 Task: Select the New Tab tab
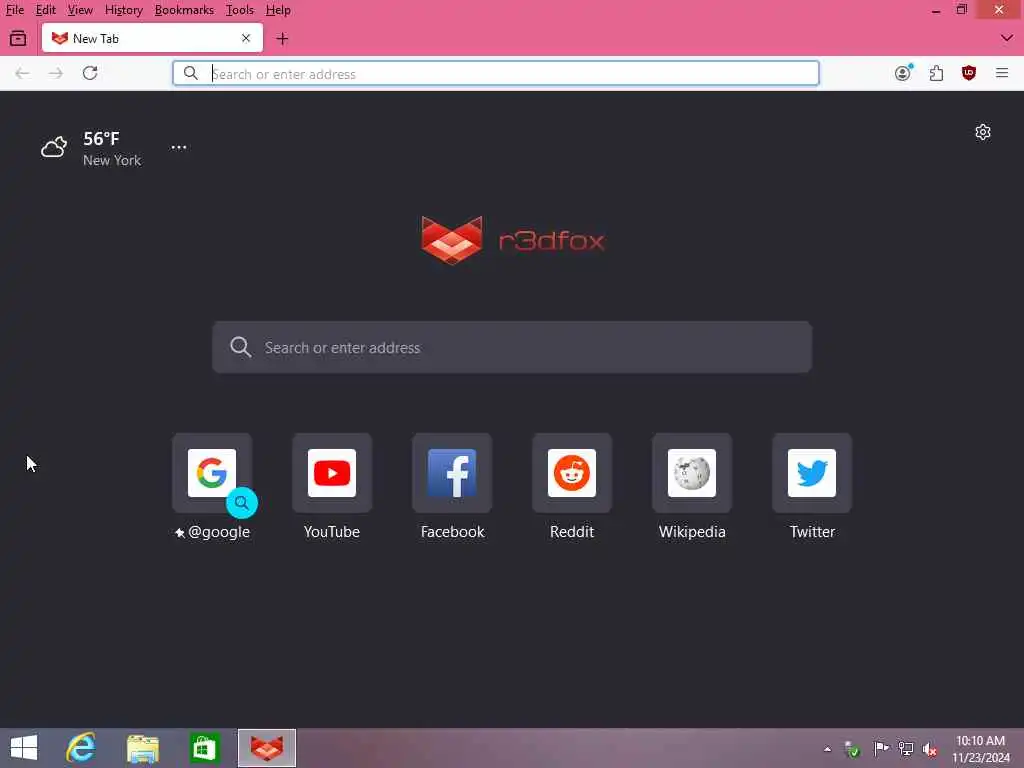coord(152,38)
